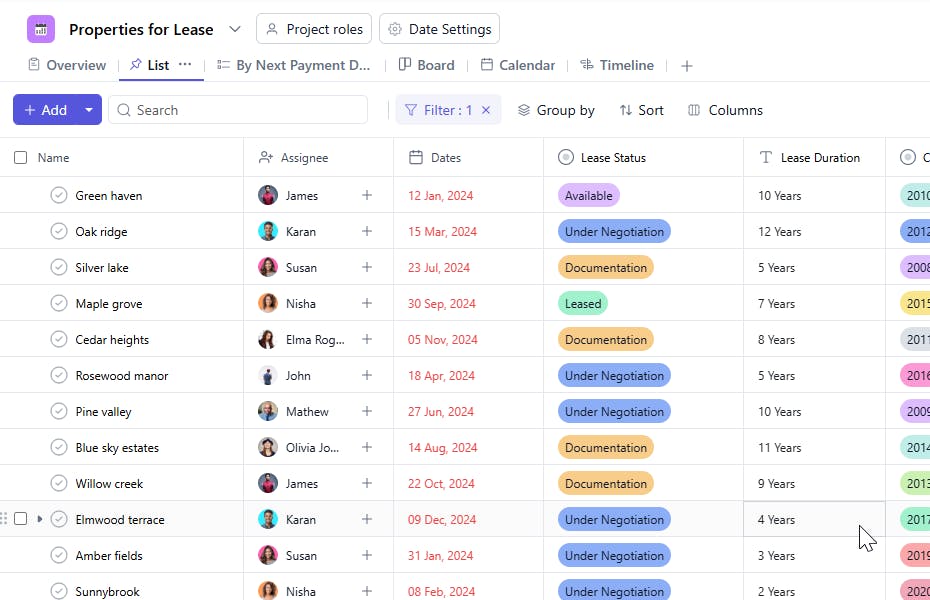Switch to the Timeline tab

click(617, 65)
